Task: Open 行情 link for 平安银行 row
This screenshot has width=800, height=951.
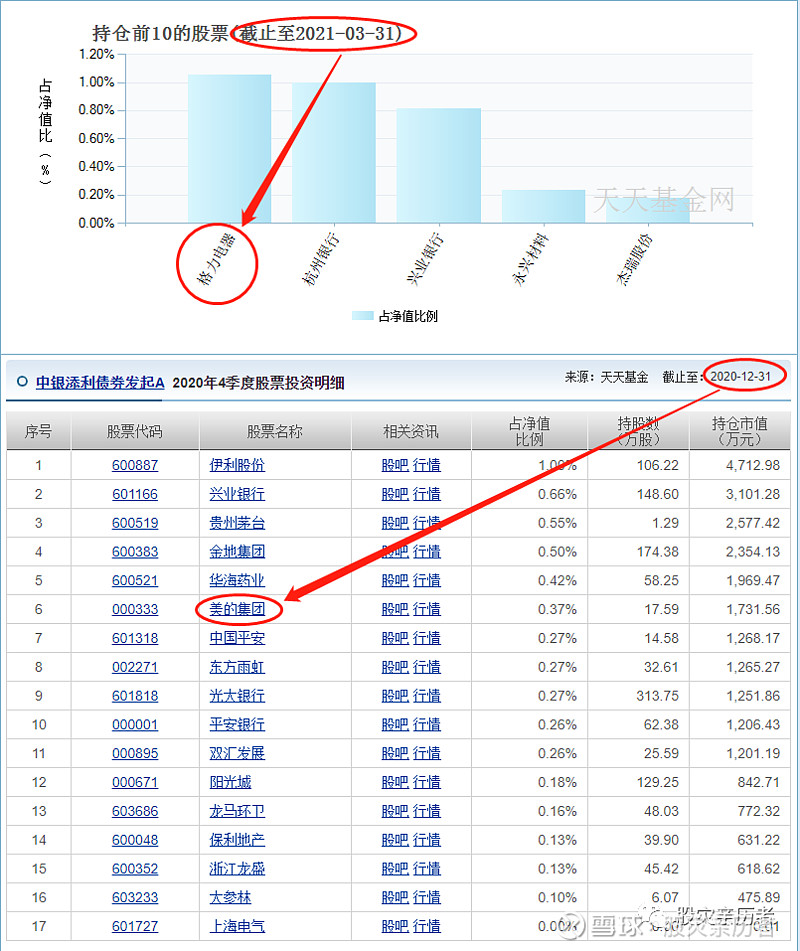Action: coord(427,724)
